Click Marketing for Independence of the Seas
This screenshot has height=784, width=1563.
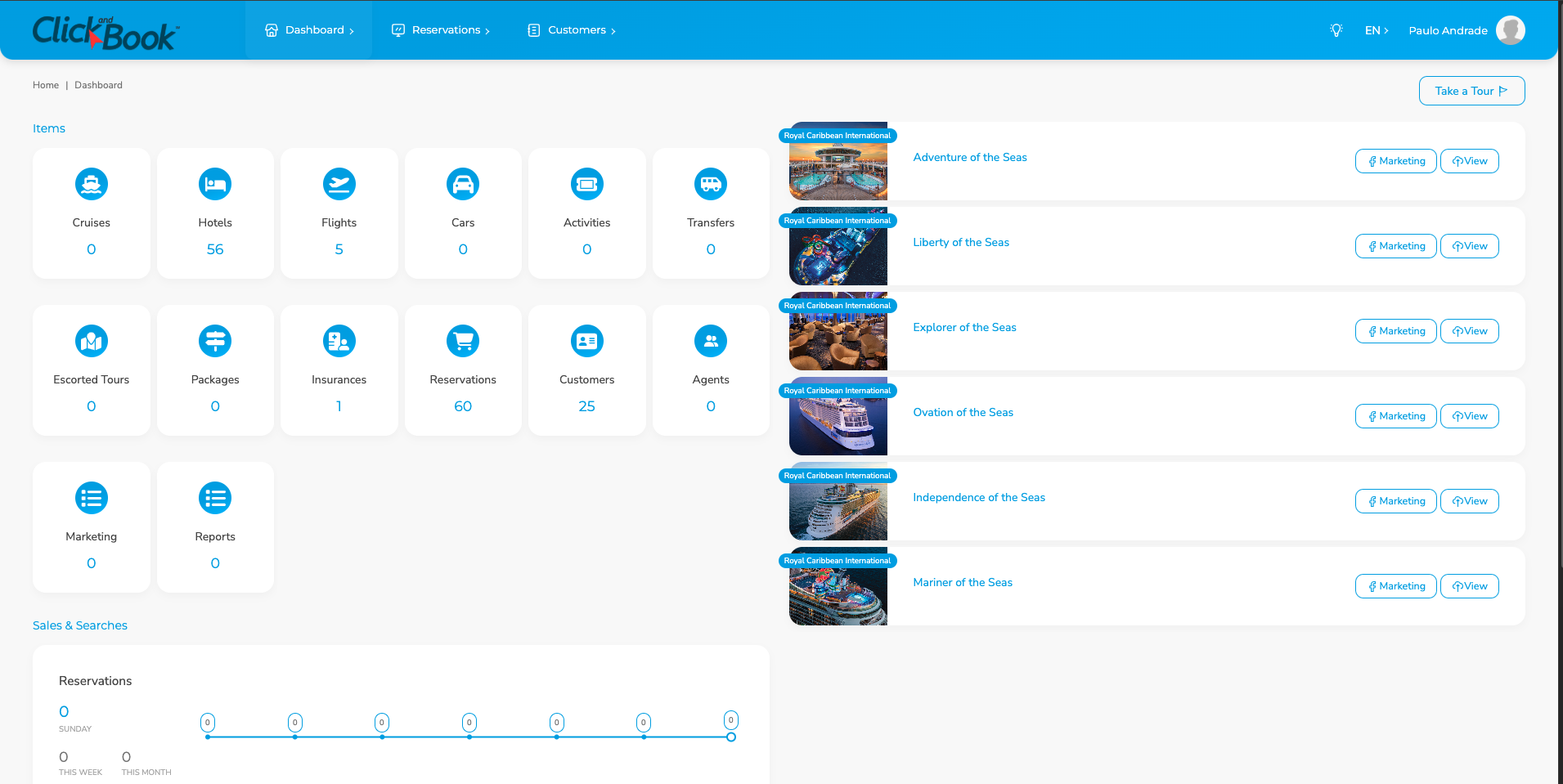(x=1395, y=501)
